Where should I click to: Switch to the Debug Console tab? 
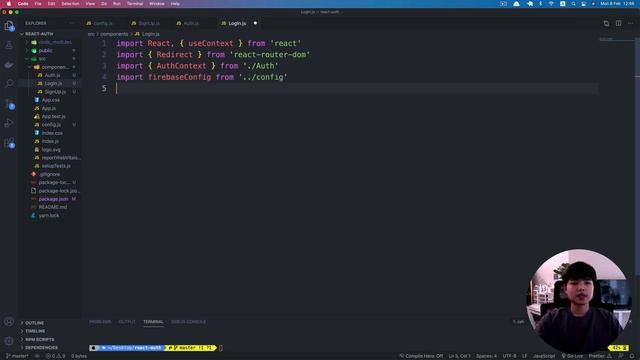point(188,322)
